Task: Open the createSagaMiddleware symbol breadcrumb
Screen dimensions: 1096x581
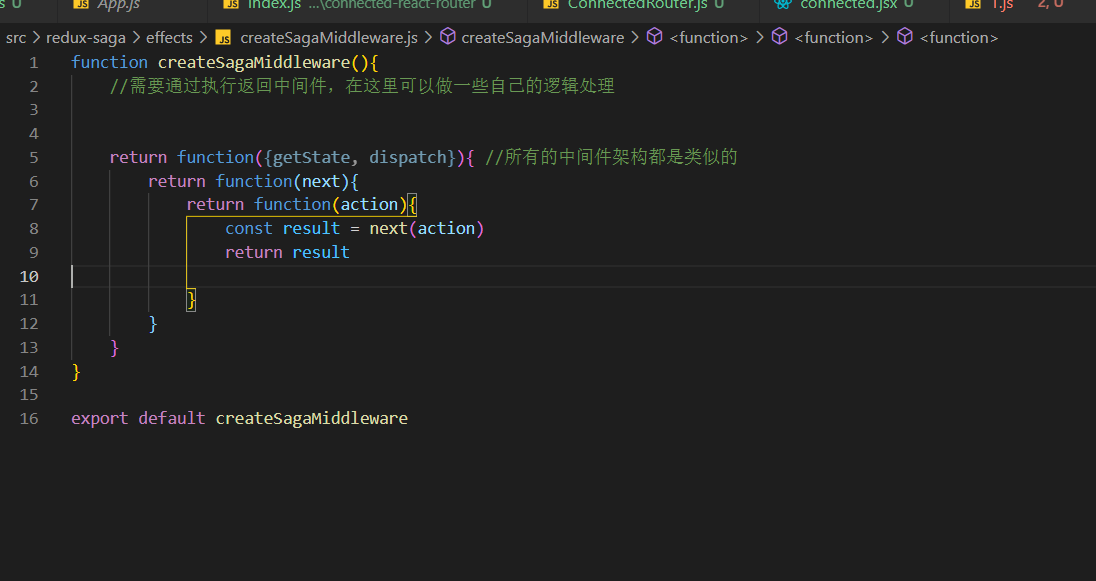Action: pyautogui.click(x=543, y=37)
